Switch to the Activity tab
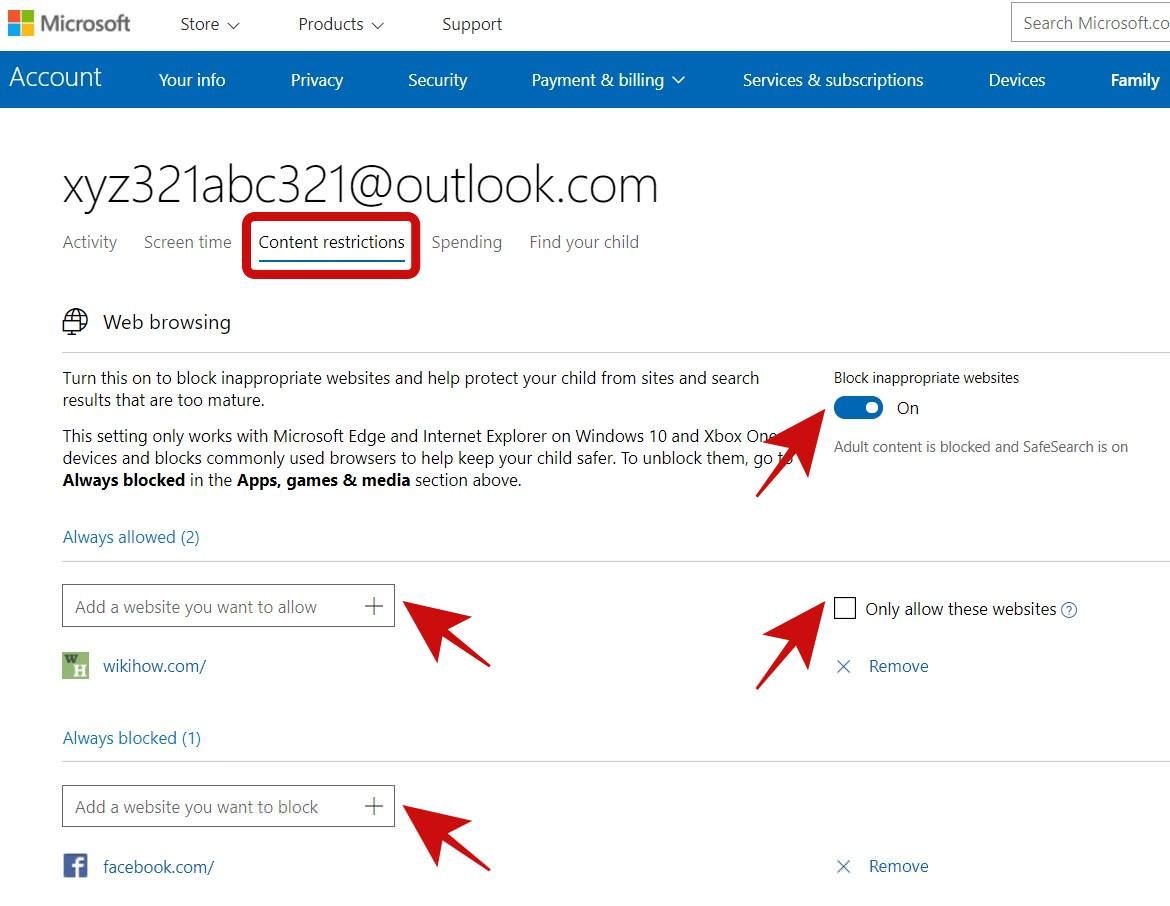Viewport: 1170px width, 906px height. 90,242
